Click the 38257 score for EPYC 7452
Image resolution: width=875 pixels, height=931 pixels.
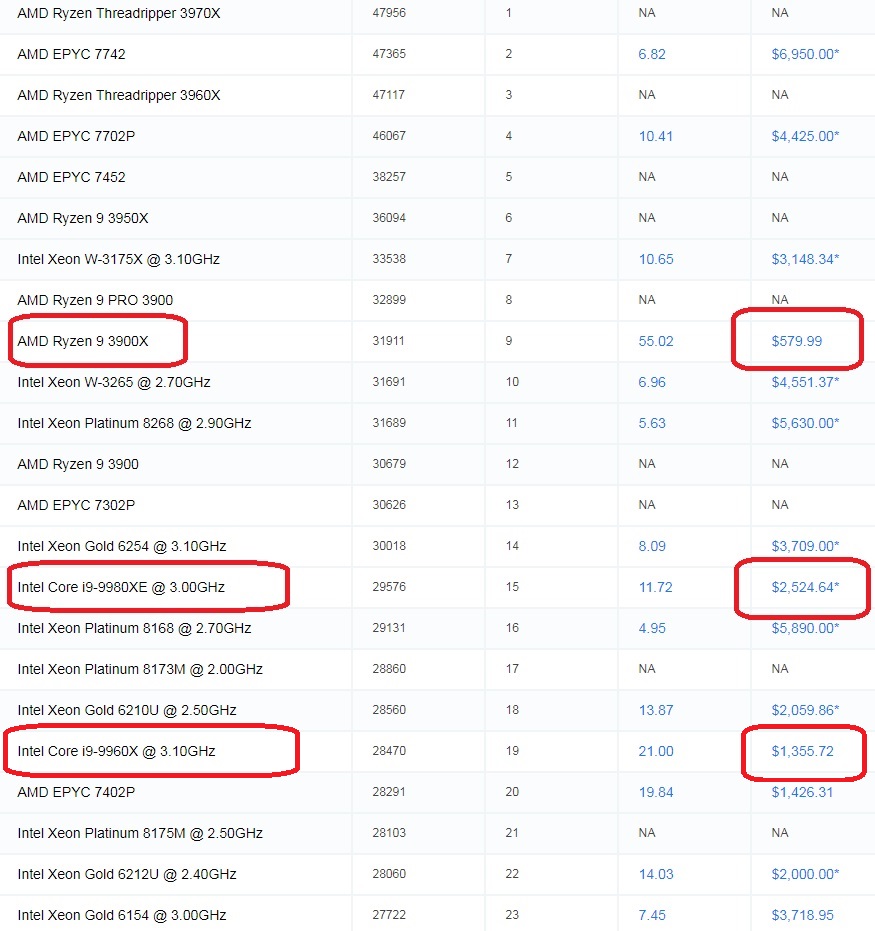pos(389,176)
